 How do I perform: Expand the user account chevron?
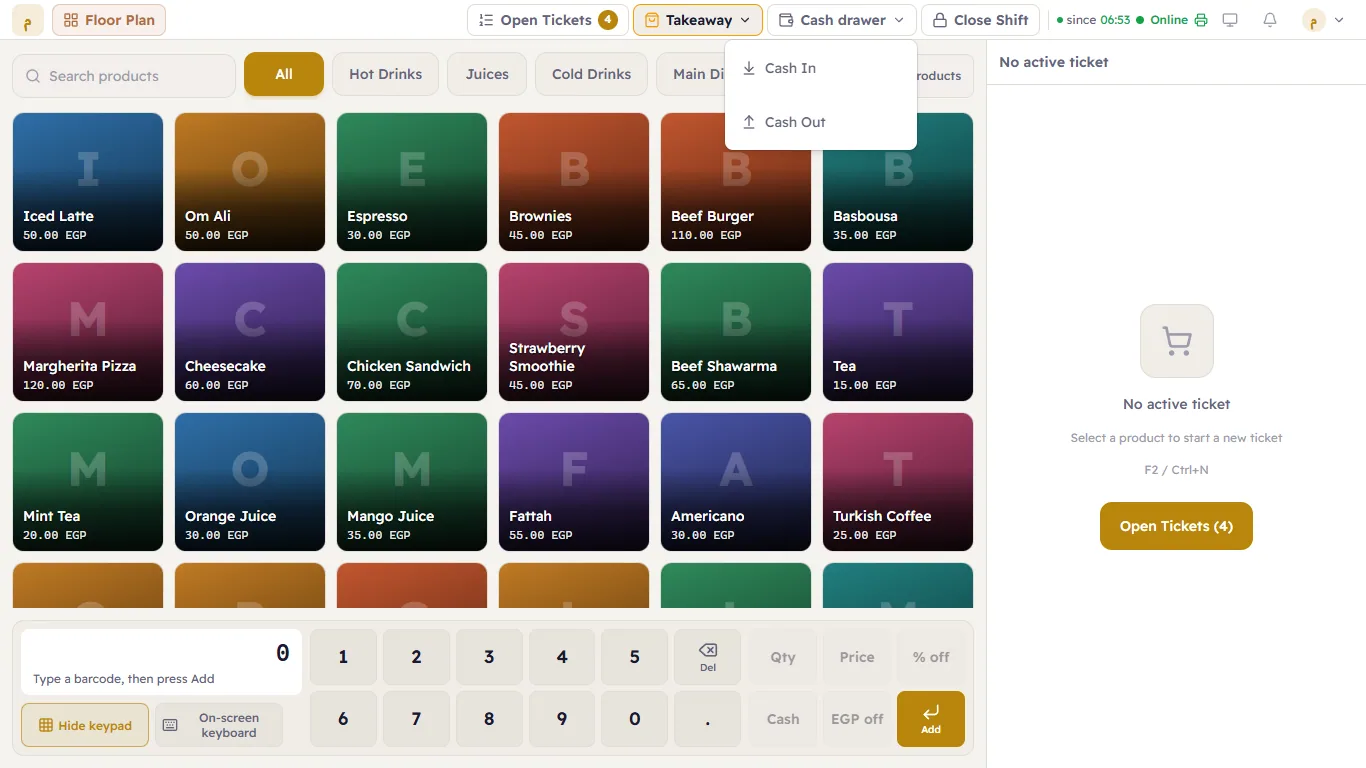tap(1339, 20)
